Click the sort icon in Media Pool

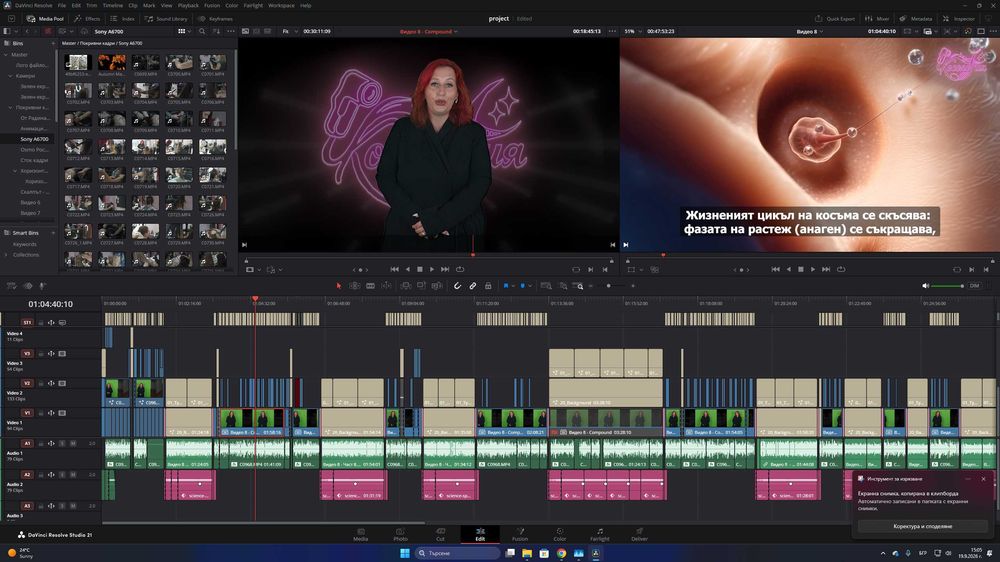[217, 31]
